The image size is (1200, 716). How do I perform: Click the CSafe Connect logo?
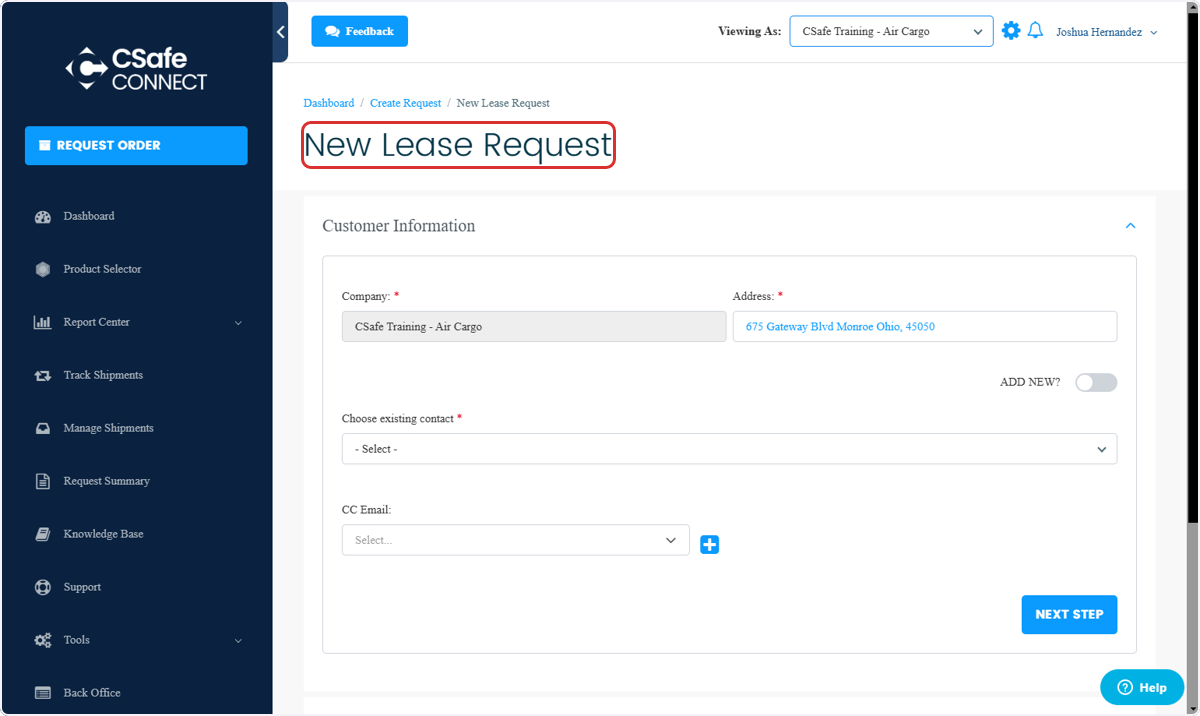click(136, 69)
